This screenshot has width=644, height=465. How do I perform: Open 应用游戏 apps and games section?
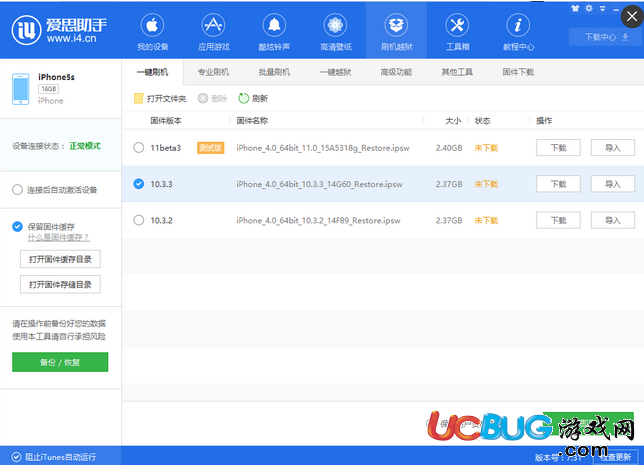coord(214,32)
